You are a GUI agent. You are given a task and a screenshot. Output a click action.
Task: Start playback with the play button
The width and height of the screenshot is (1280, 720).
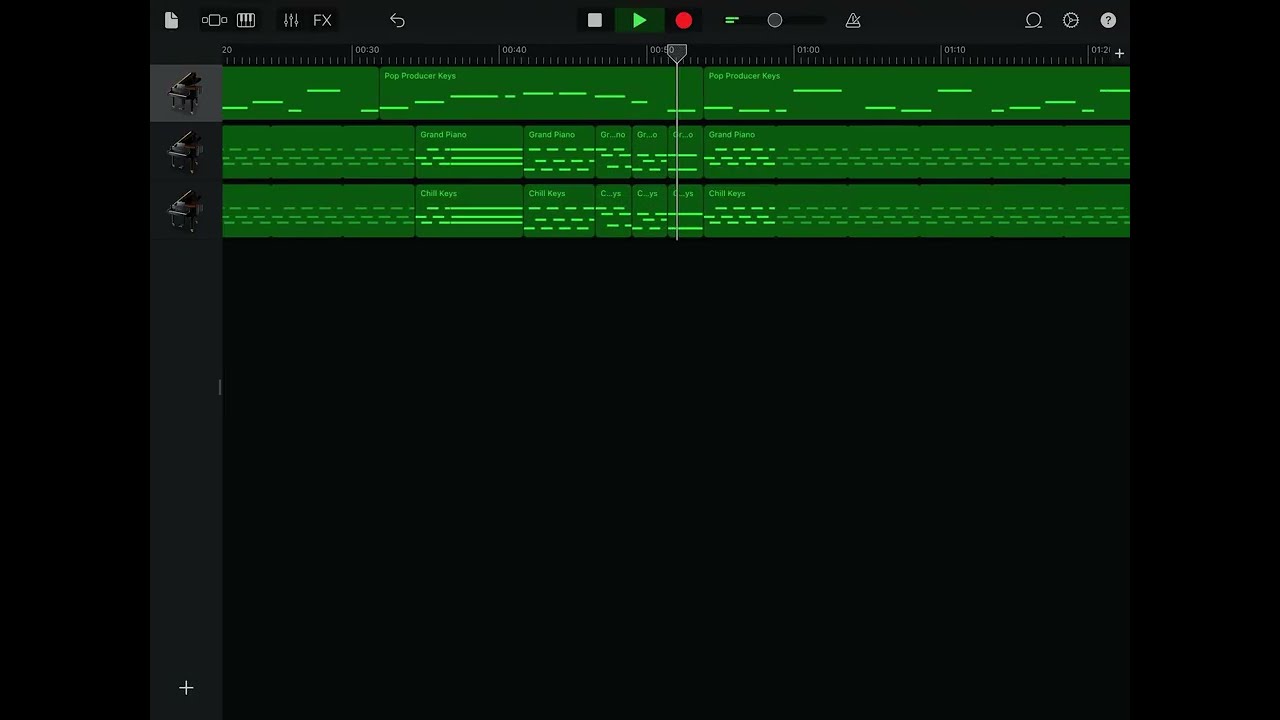(639, 20)
